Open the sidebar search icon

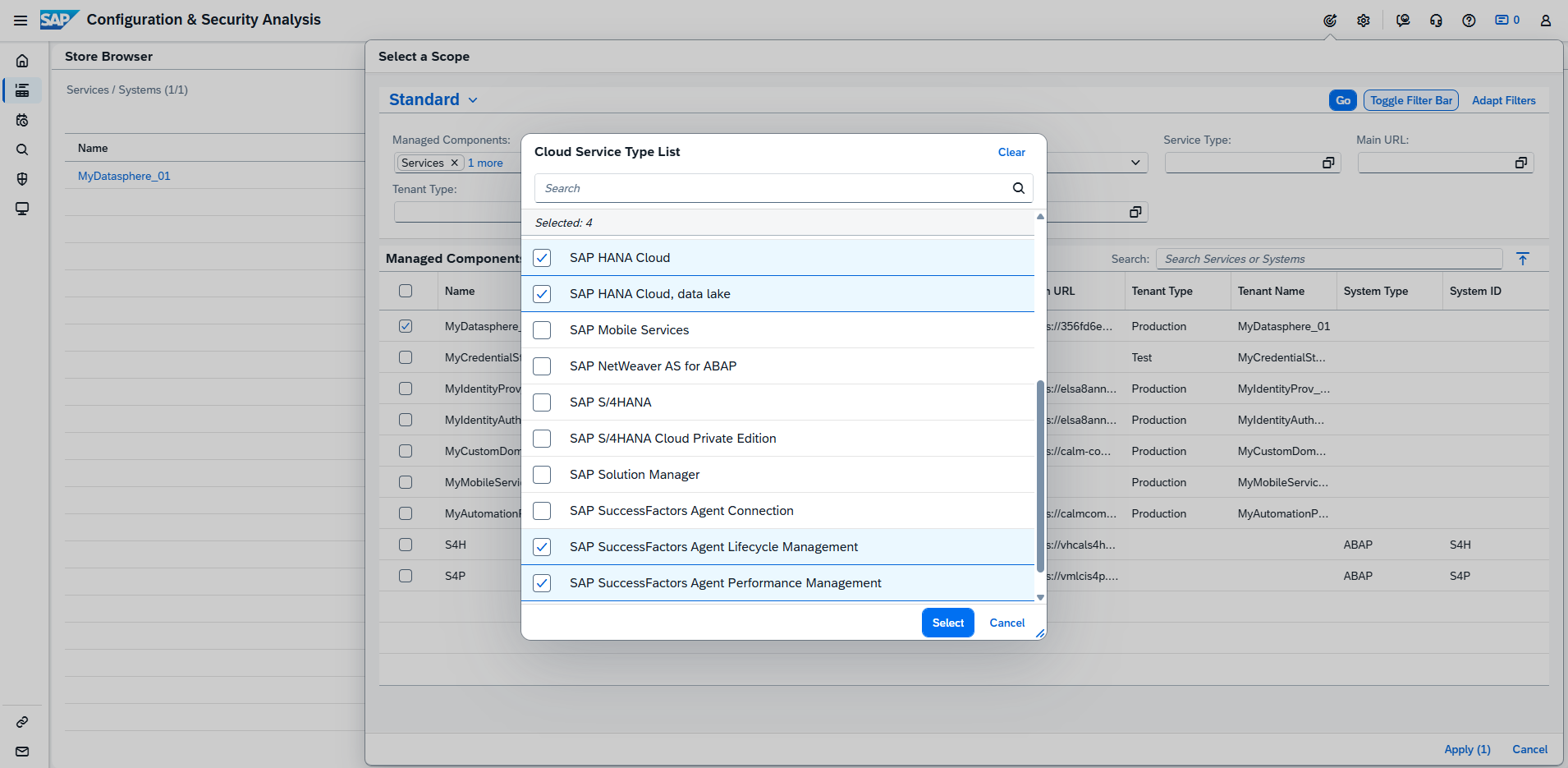point(22,149)
